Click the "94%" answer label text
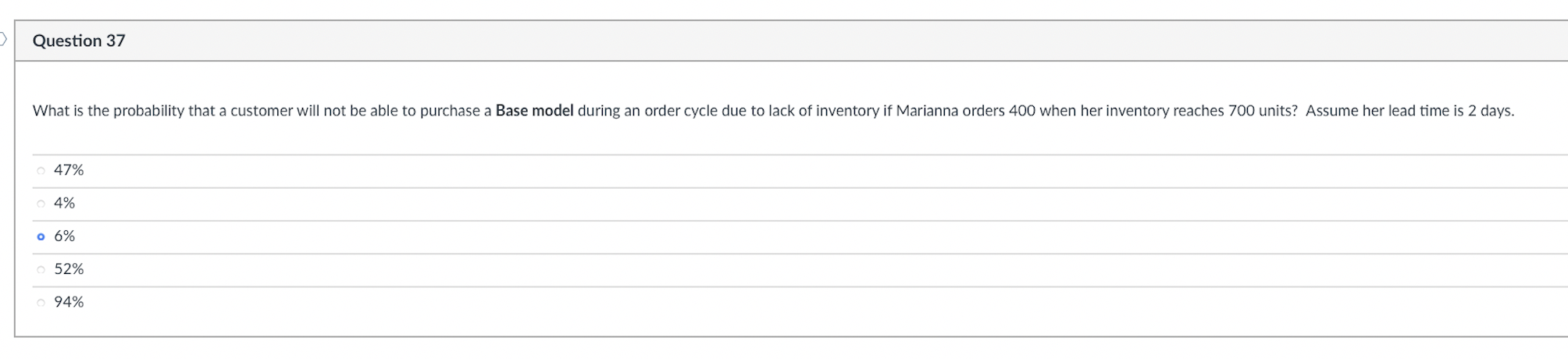Viewport: 1568px width, 359px height. coord(69,302)
